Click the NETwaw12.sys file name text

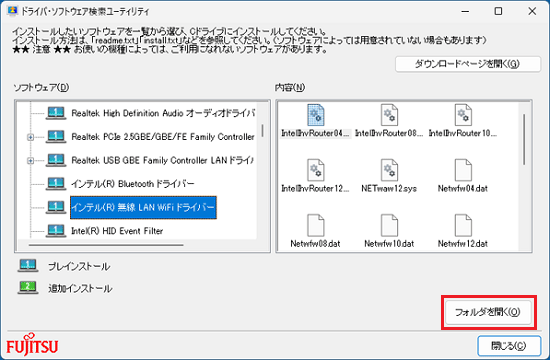click(389, 188)
